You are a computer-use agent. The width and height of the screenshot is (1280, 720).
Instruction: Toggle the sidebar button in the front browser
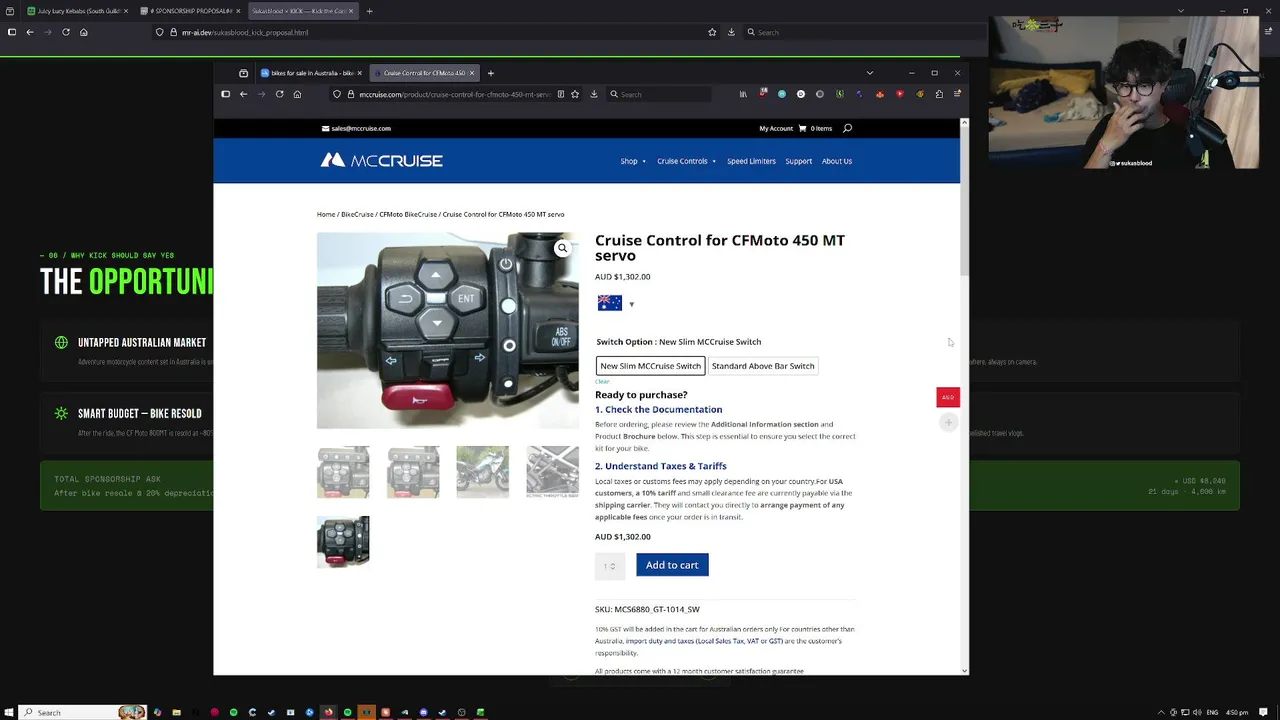click(225, 94)
